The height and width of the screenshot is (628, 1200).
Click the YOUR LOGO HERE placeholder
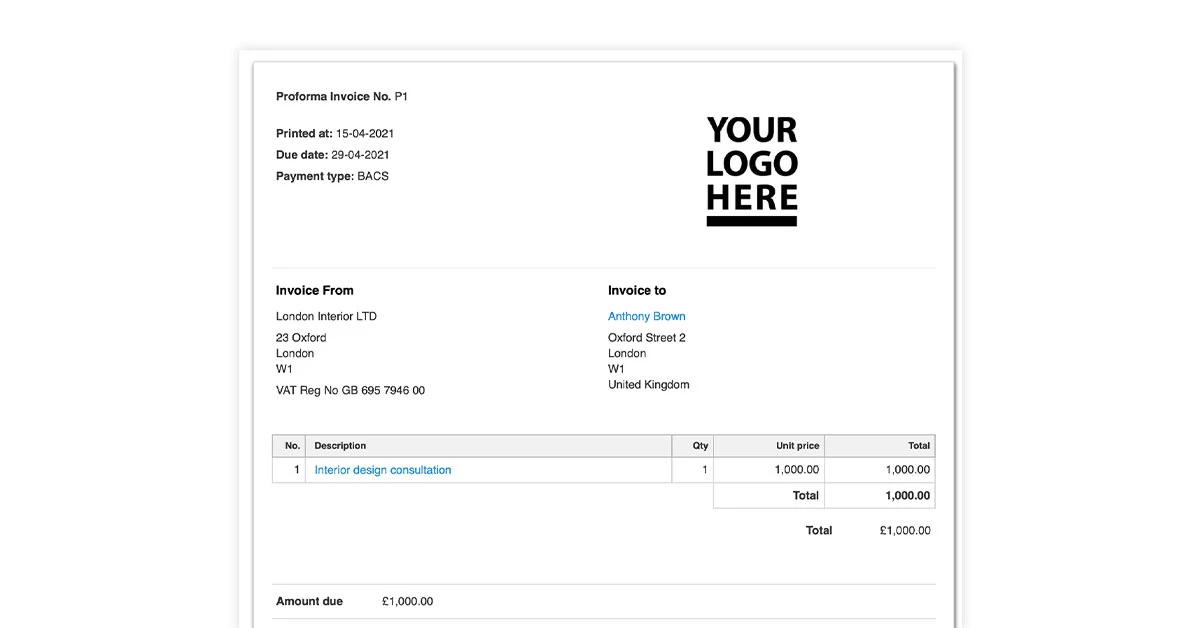(x=751, y=170)
